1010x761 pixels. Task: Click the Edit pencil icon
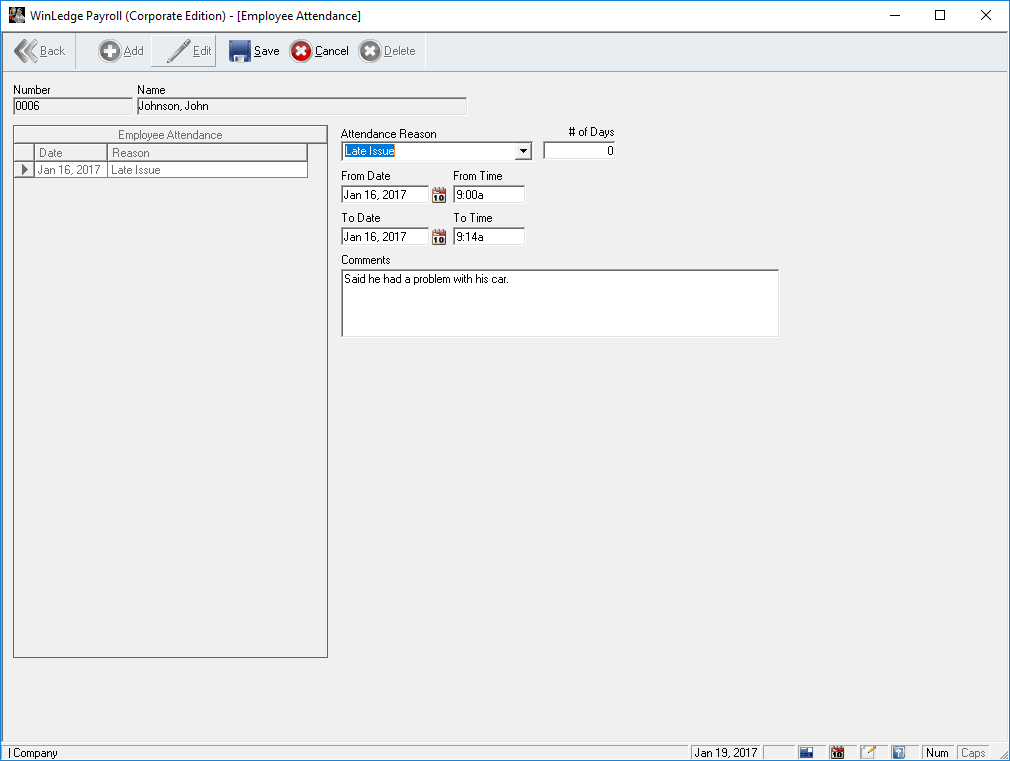tap(179, 51)
